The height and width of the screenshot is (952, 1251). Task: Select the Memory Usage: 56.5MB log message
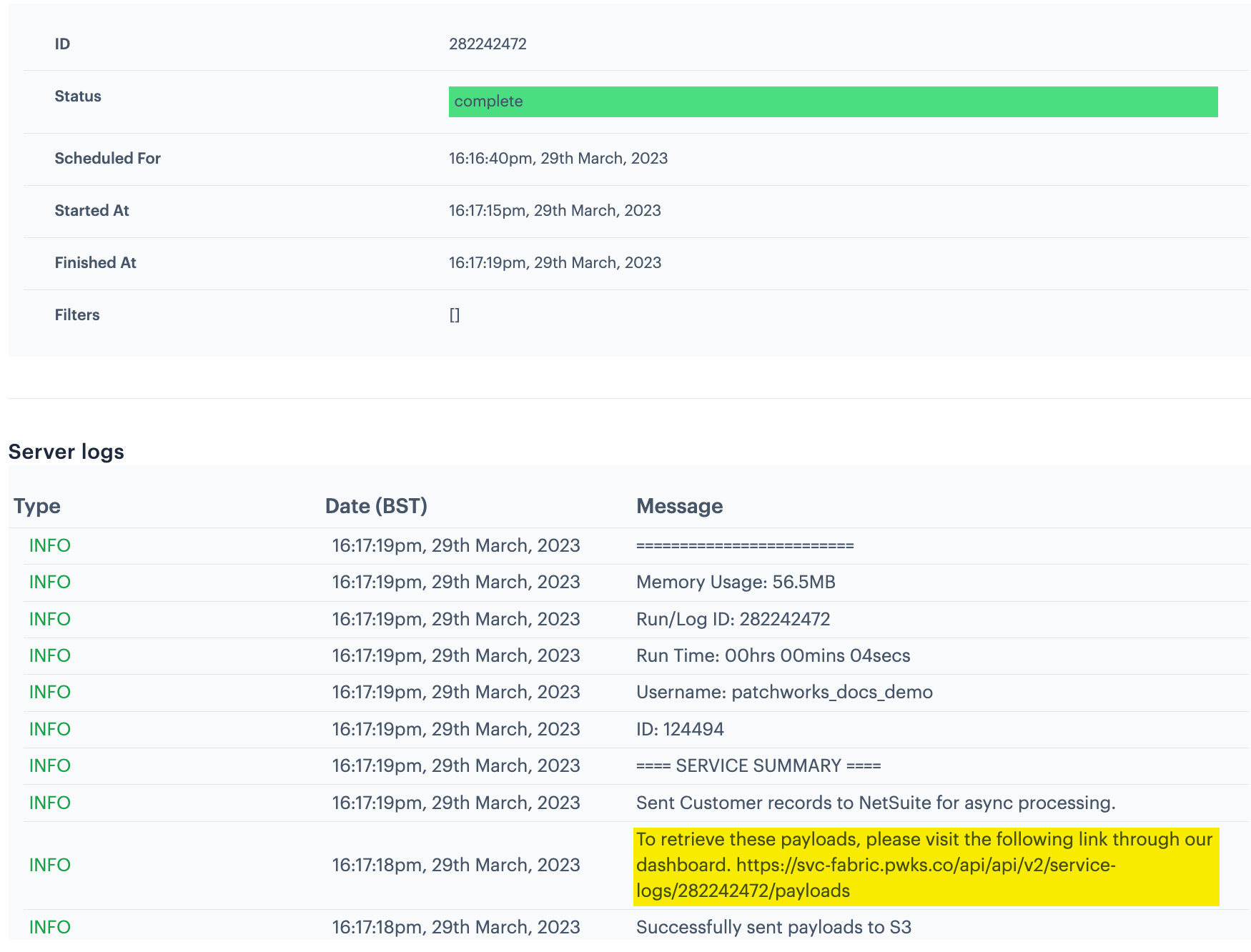pos(736,582)
